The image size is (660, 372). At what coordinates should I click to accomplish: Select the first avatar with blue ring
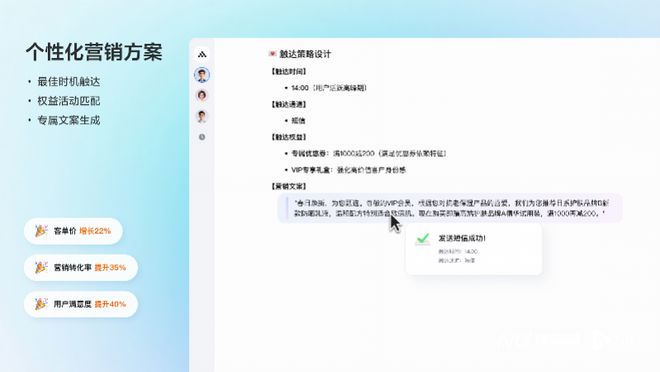pos(202,75)
